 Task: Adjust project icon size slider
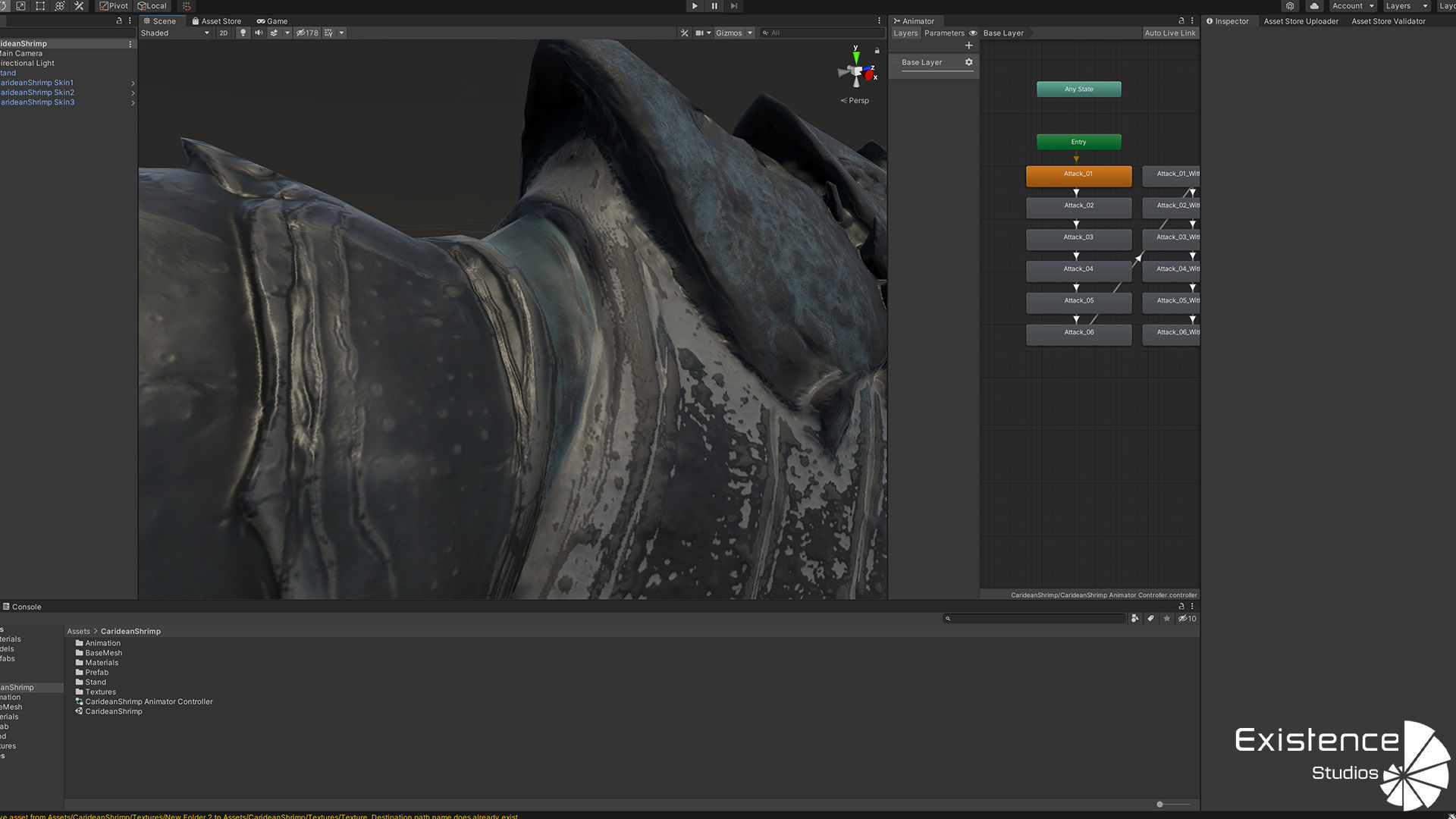point(1160,805)
